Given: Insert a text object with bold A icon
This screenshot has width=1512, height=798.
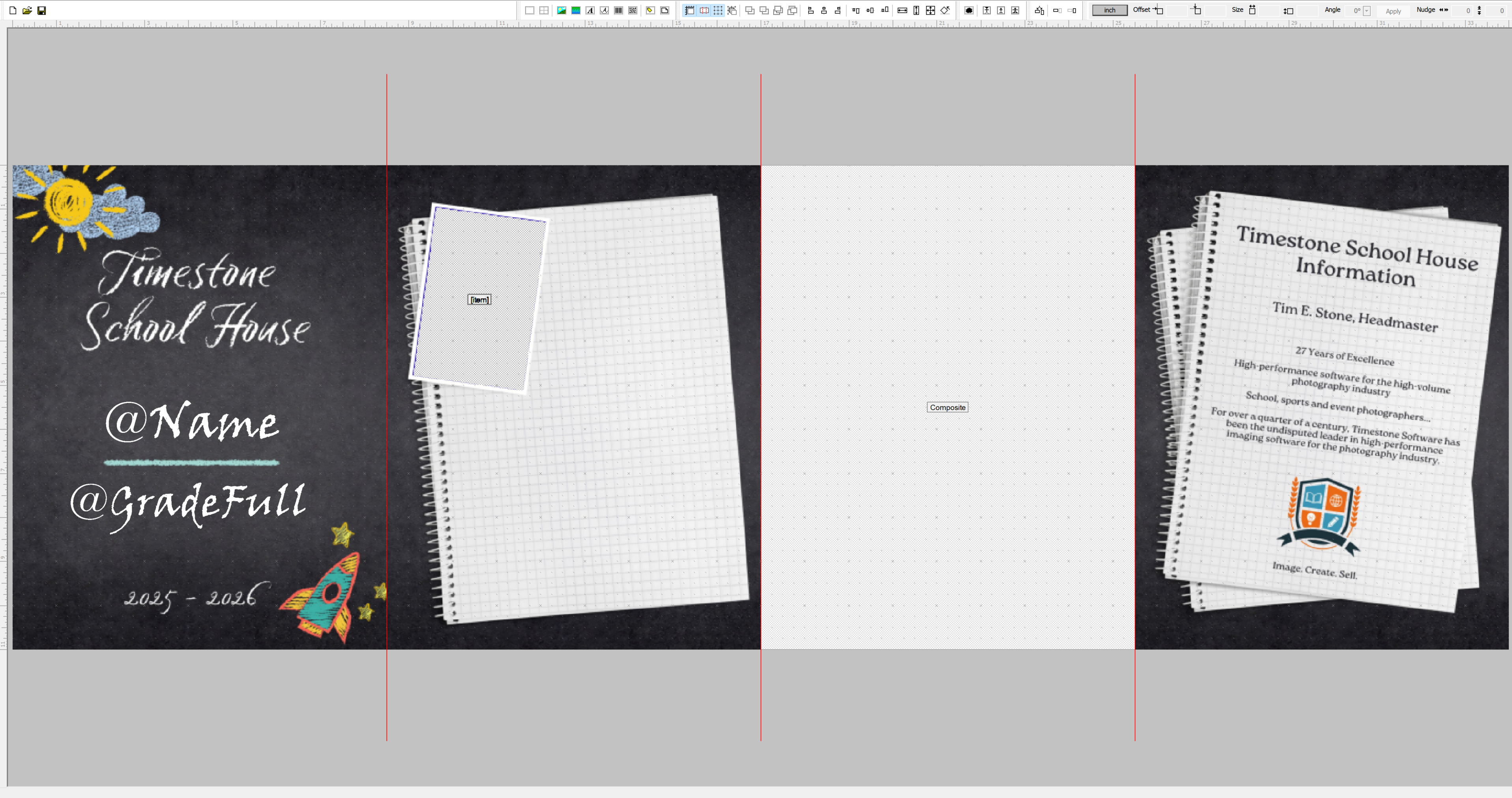Looking at the screenshot, I should pyautogui.click(x=590, y=10).
